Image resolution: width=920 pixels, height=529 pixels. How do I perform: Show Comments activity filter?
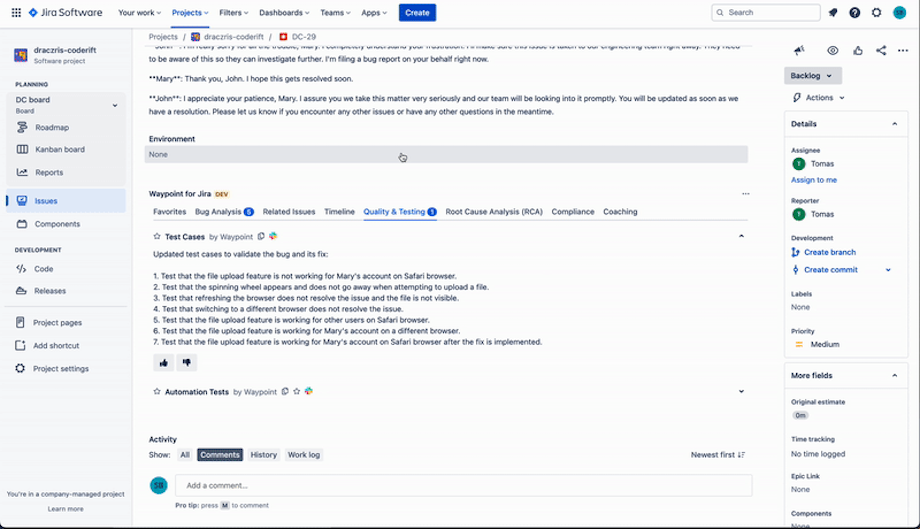click(x=220, y=455)
